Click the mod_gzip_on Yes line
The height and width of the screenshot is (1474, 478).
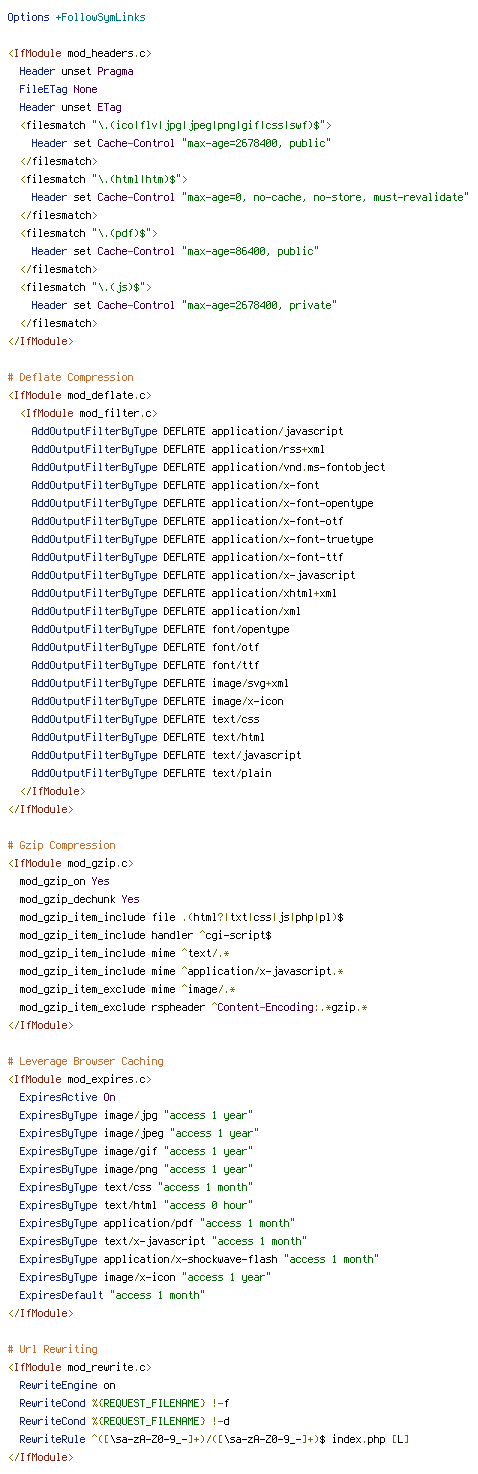click(x=64, y=882)
